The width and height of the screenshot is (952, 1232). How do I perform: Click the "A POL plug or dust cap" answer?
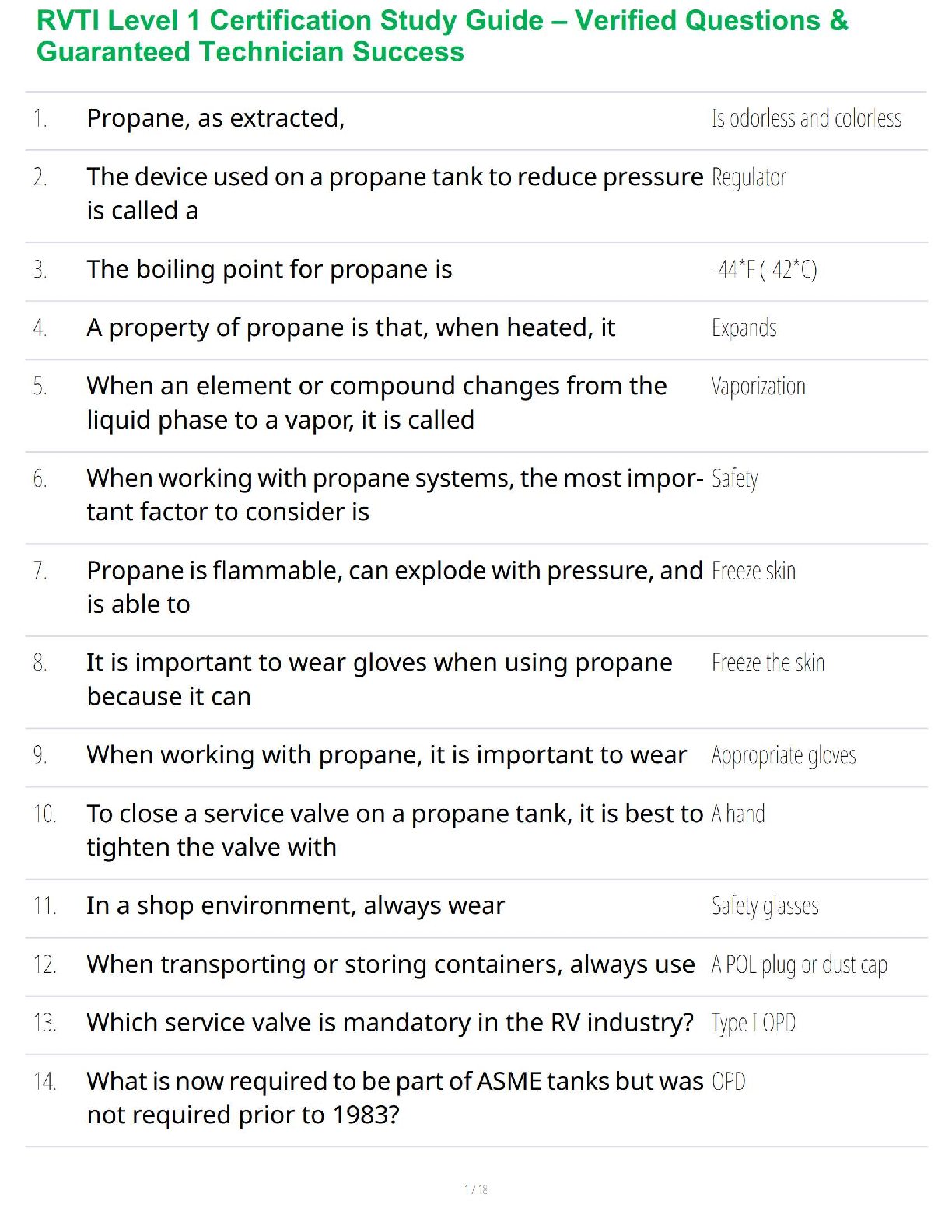tap(799, 965)
